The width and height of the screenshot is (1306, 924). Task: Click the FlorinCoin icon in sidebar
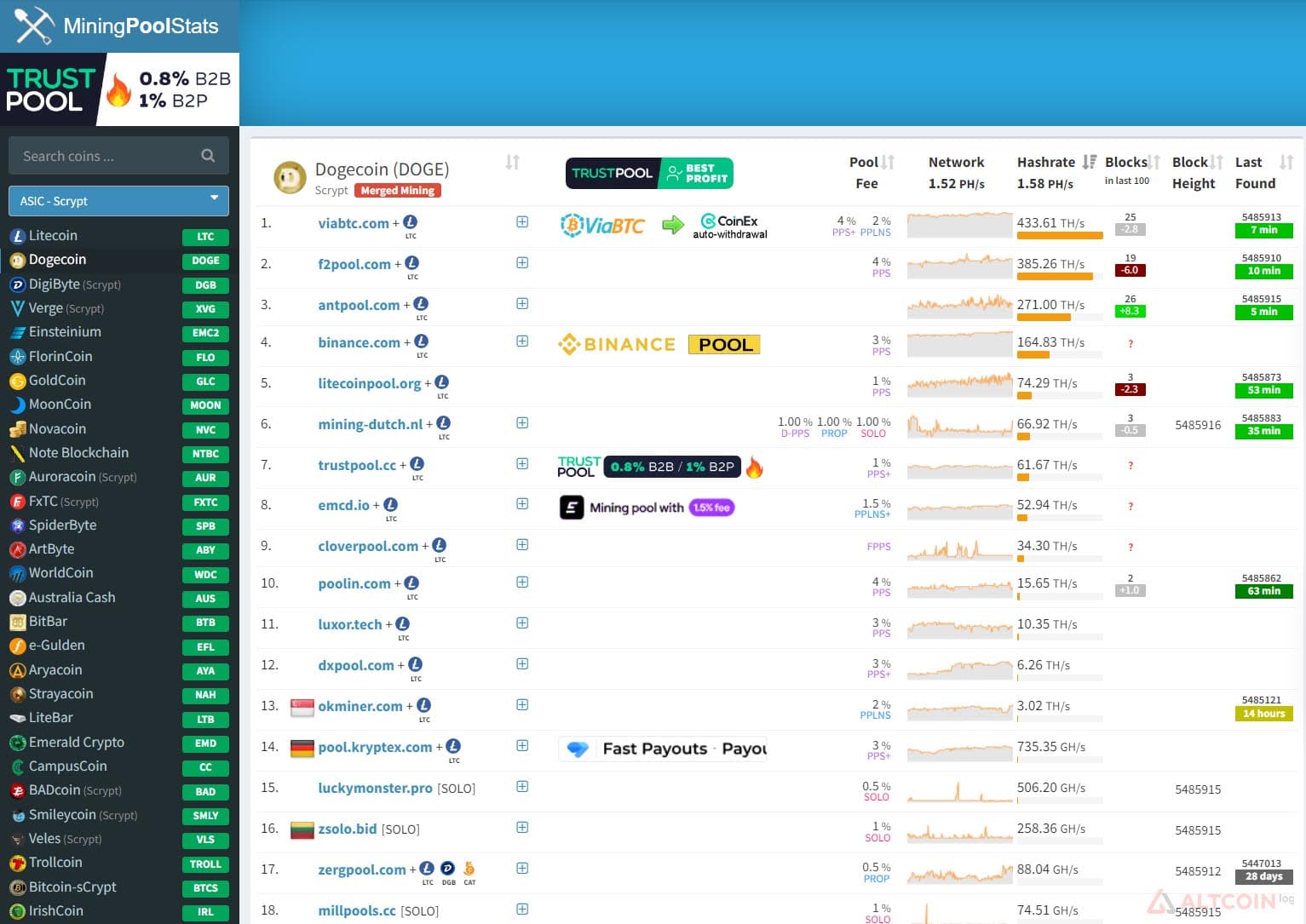(x=17, y=357)
